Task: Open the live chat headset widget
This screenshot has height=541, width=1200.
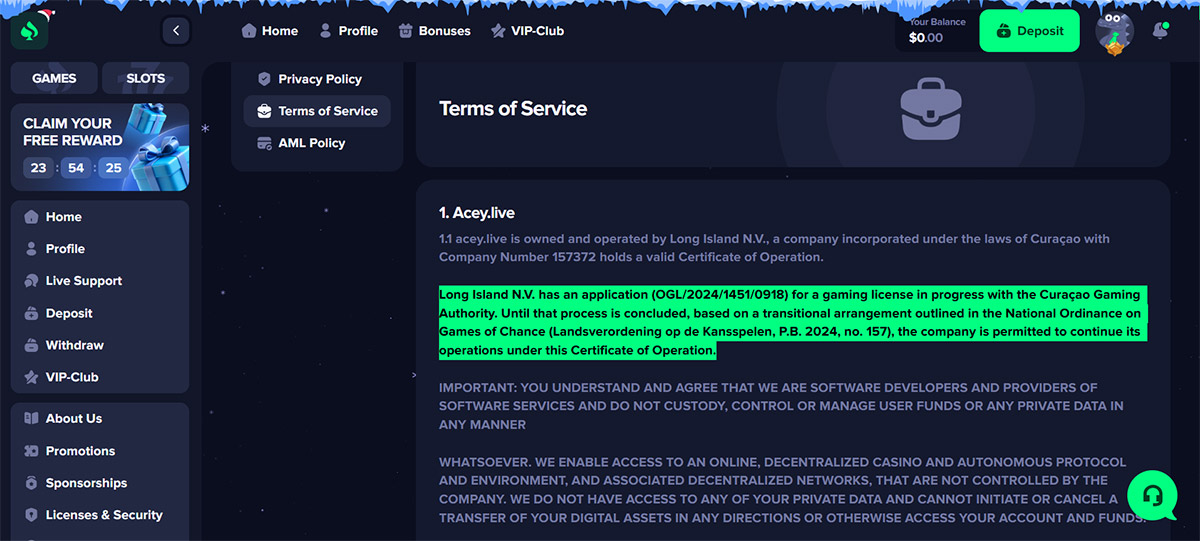Action: (1151, 496)
